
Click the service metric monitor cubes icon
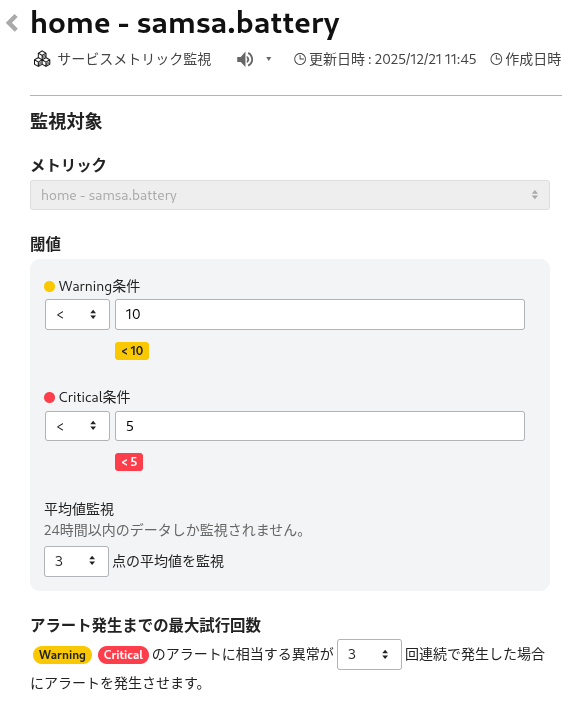click(x=42, y=59)
